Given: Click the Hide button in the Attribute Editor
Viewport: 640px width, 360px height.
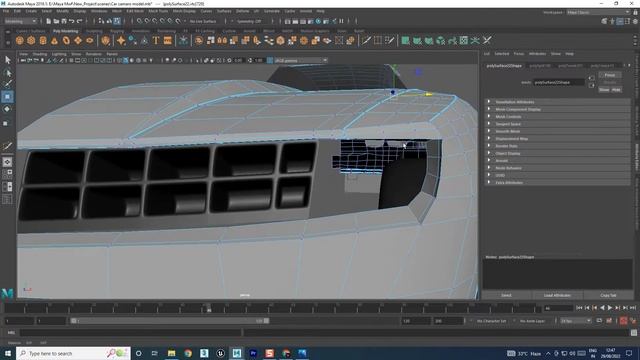Looking at the screenshot, I should point(616,90).
